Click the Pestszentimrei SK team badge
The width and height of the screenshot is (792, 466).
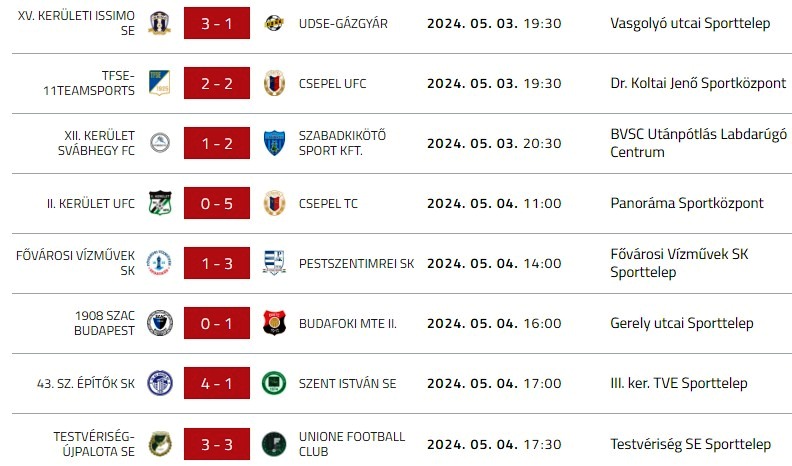click(x=273, y=263)
